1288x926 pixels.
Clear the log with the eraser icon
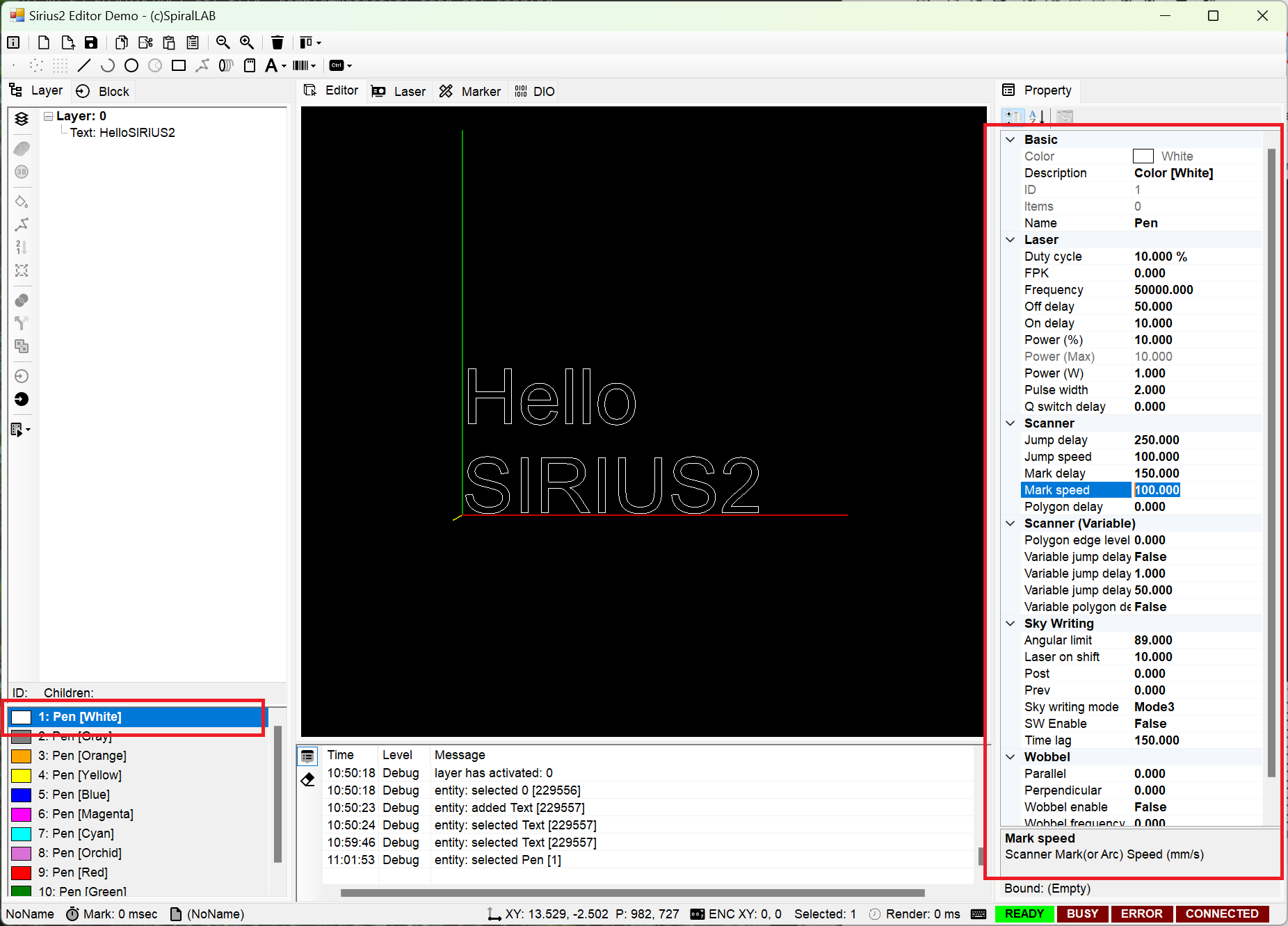tap(307, 779)
